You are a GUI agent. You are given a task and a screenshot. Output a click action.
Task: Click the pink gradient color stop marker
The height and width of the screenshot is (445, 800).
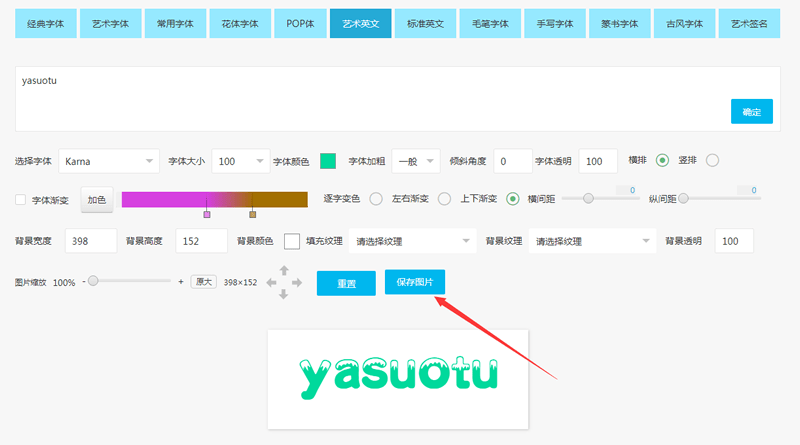pos(207,214)
